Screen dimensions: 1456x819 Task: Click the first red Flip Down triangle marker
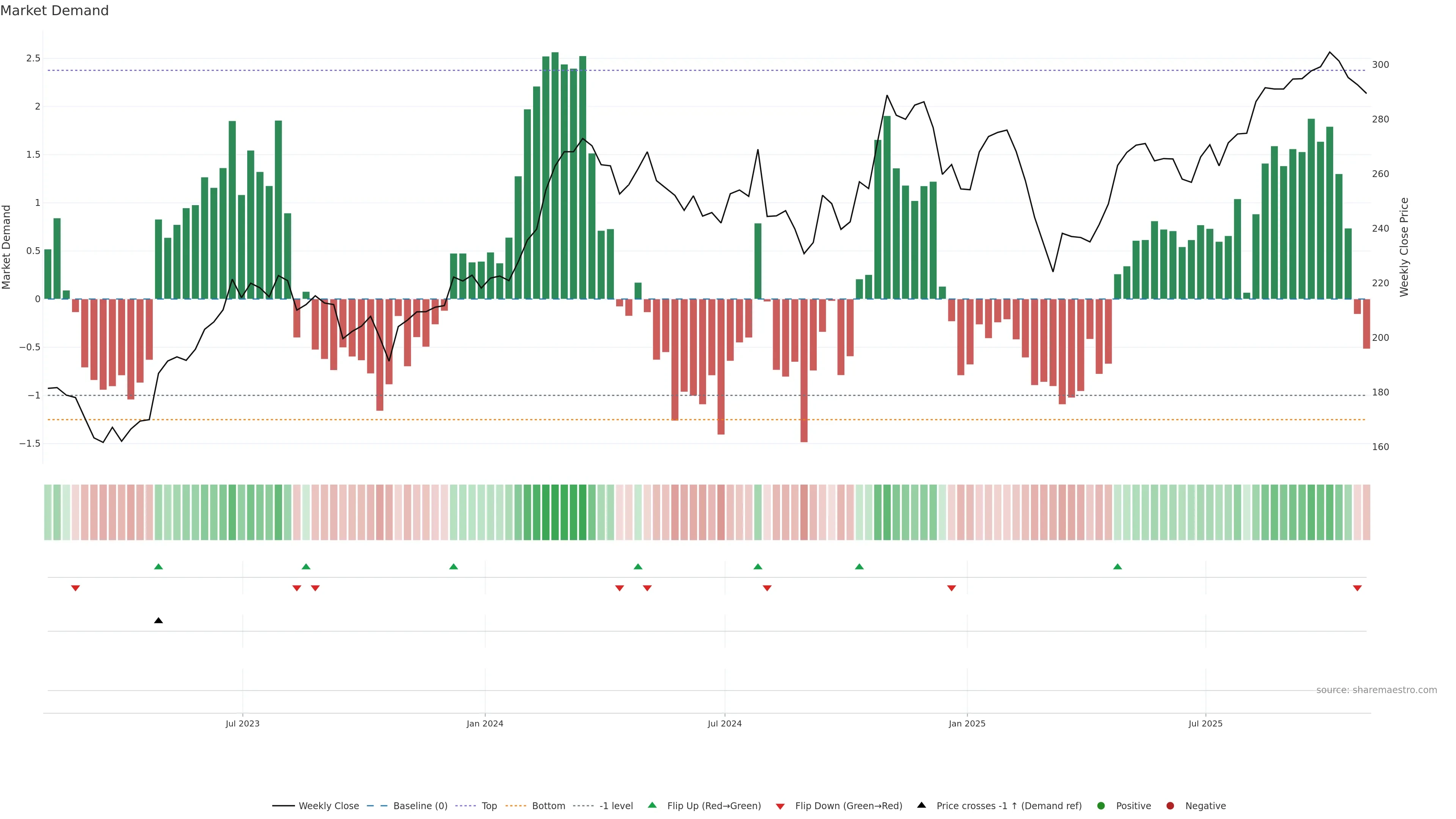tap(75, 588)
